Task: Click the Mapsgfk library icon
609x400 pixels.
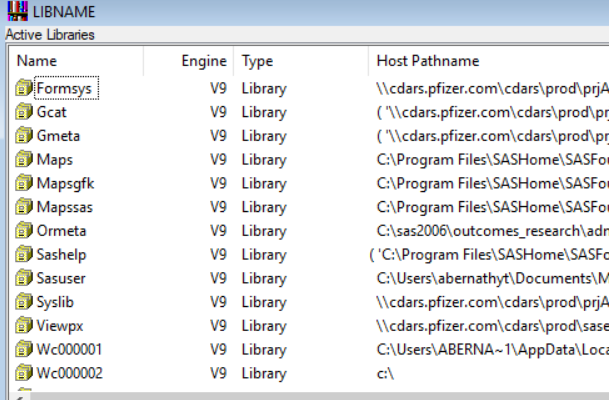Action: click(x=24, y=183)
